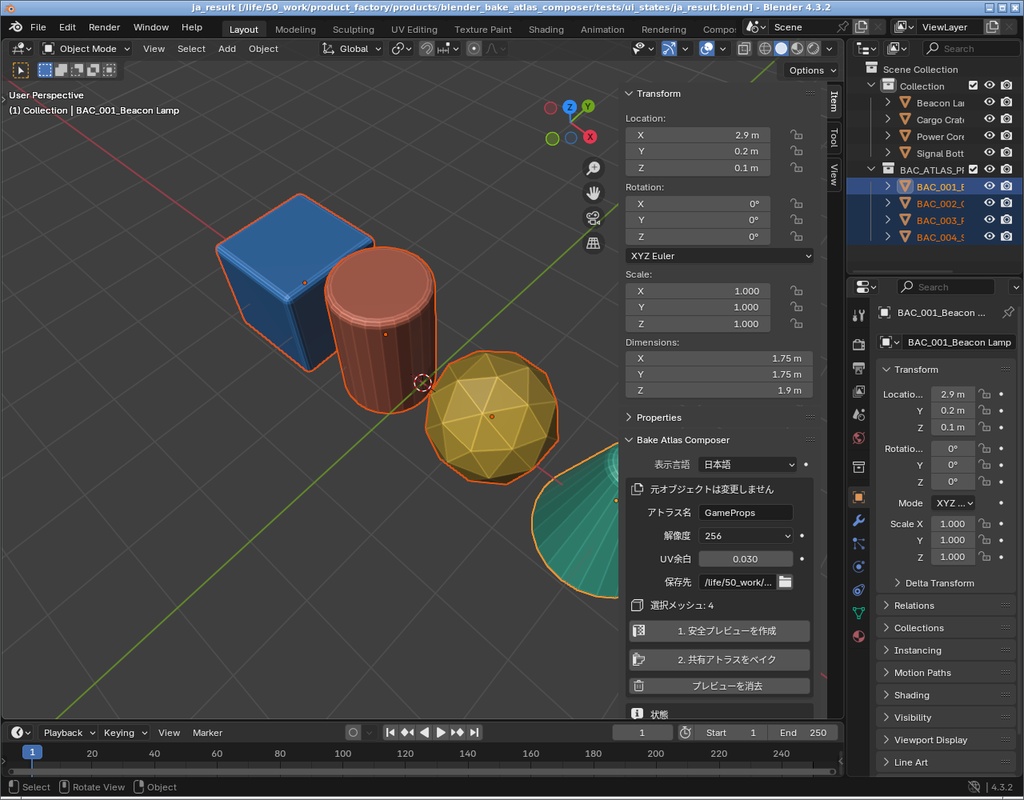The image size is (1024, 800).
Task: Open the Scene properties tab icon
Action: 859,415
